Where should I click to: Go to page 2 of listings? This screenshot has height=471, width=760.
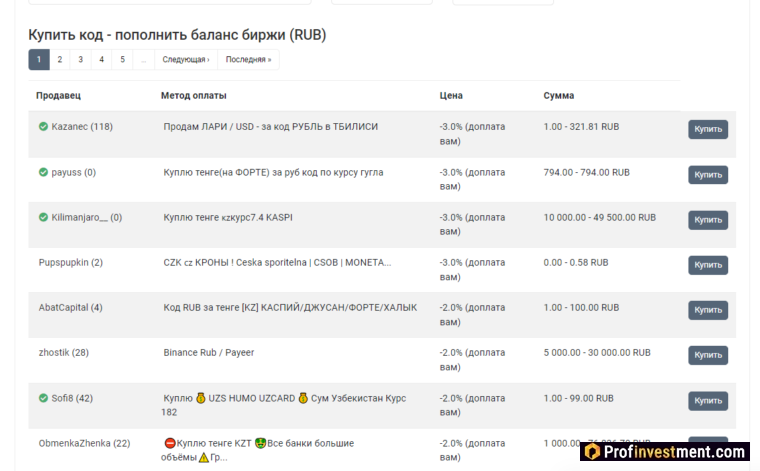(x=60, y=60)
